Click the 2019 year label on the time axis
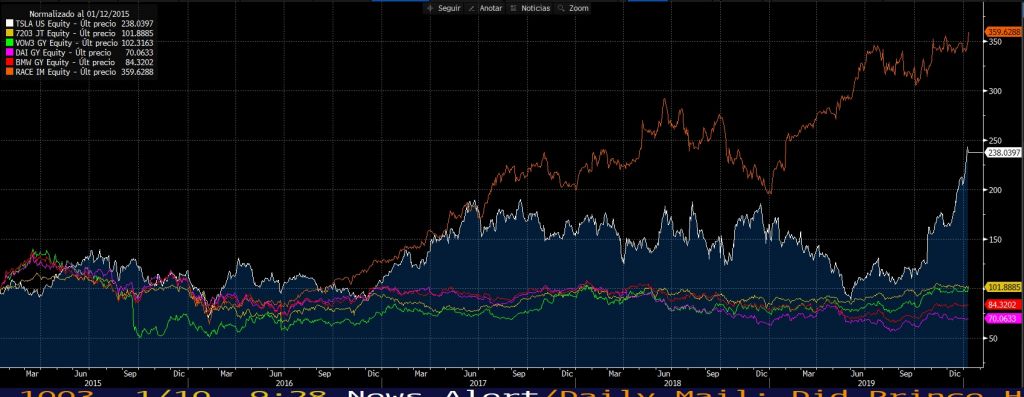Viewport: 1024px width, 397px height. (x=867, y=383)
